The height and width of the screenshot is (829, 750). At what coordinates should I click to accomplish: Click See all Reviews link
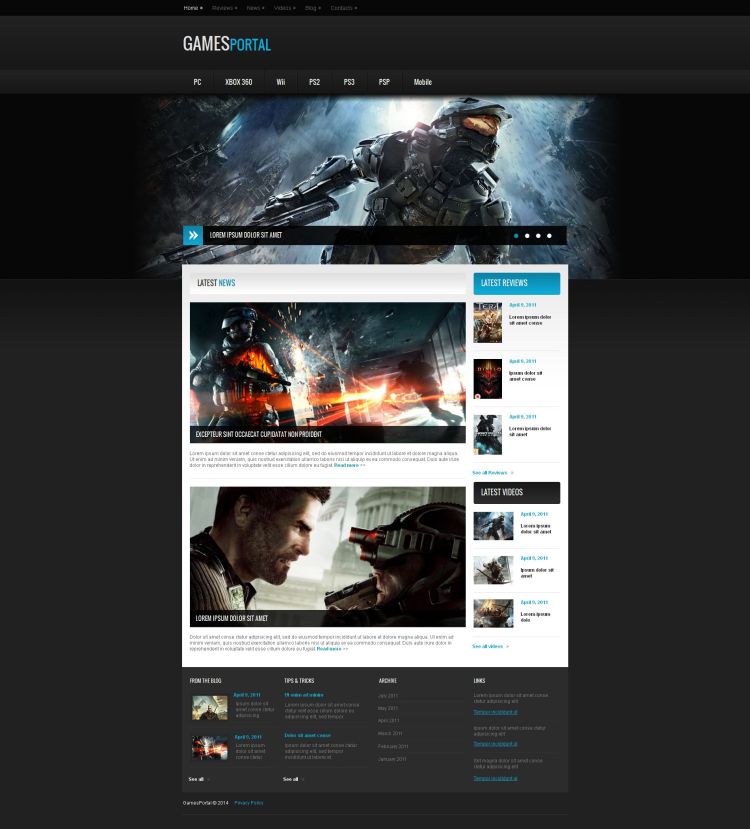(493, 473)
